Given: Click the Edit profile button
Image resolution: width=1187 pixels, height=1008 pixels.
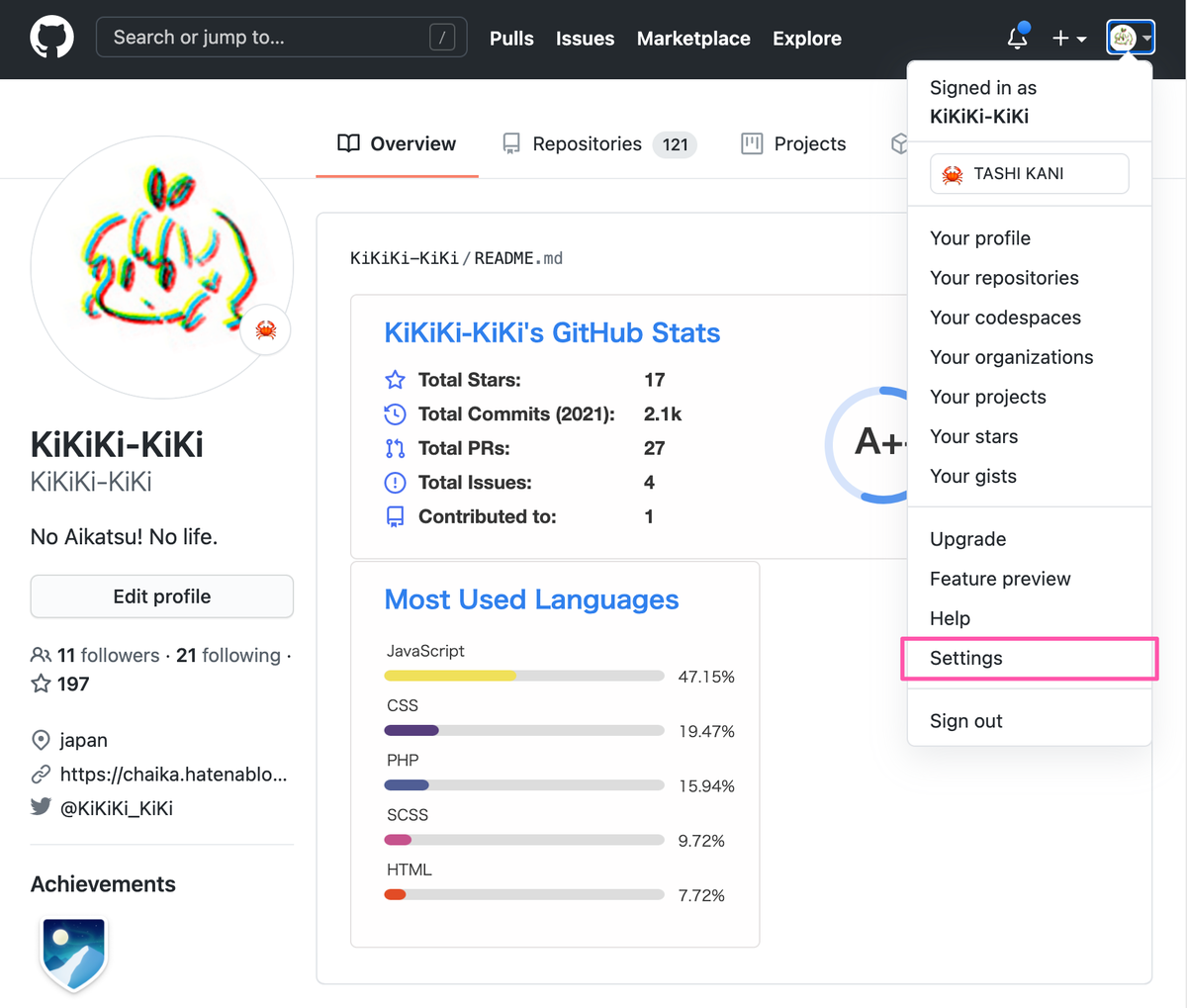Looking at the screenshot, I should [162, 596].
